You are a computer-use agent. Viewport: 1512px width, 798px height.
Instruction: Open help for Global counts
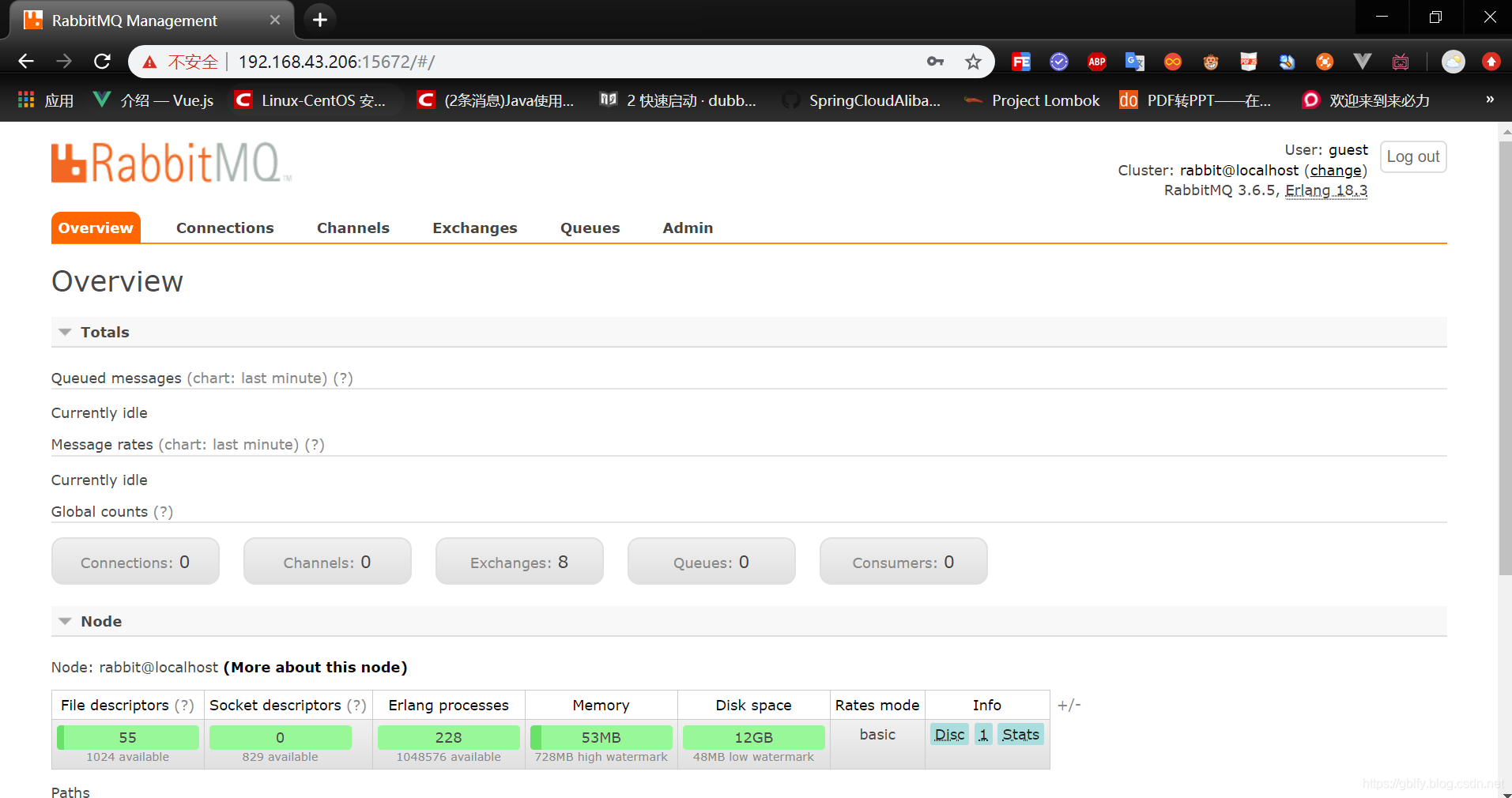(164, 511)
